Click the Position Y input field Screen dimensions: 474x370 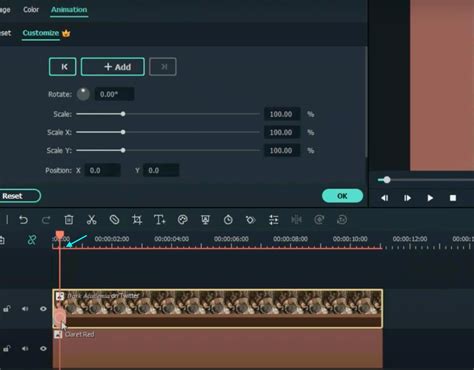(x=161, y=170)
